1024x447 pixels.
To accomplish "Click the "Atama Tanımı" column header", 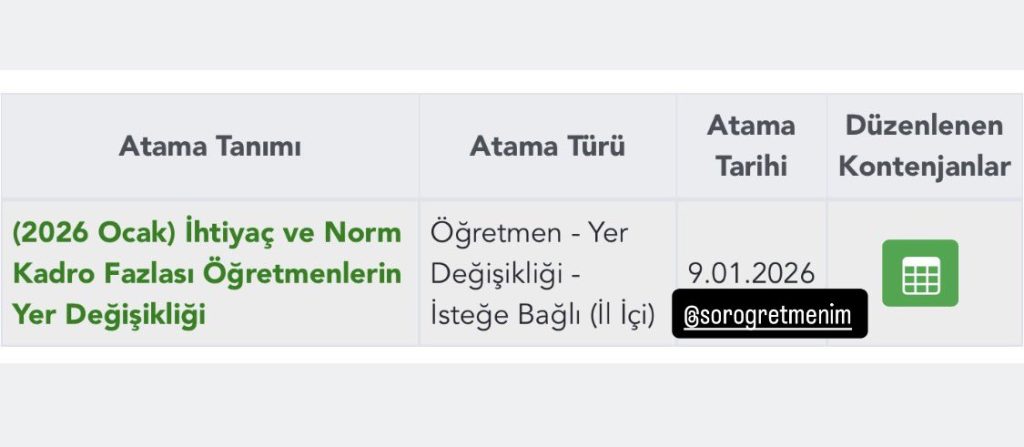I will (x=210, y=147).
